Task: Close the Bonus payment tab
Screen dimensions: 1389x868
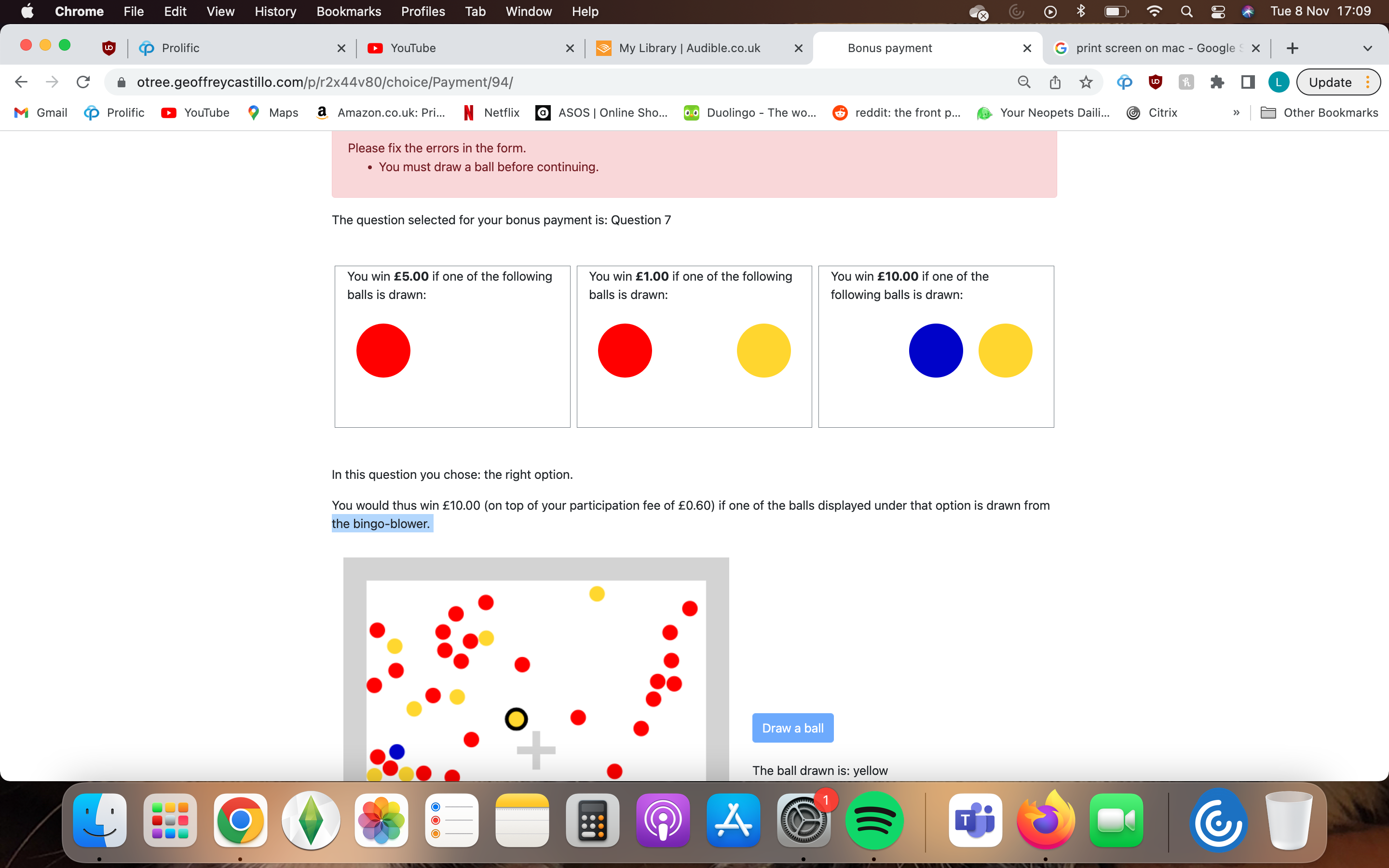Action: point(1027,48)
